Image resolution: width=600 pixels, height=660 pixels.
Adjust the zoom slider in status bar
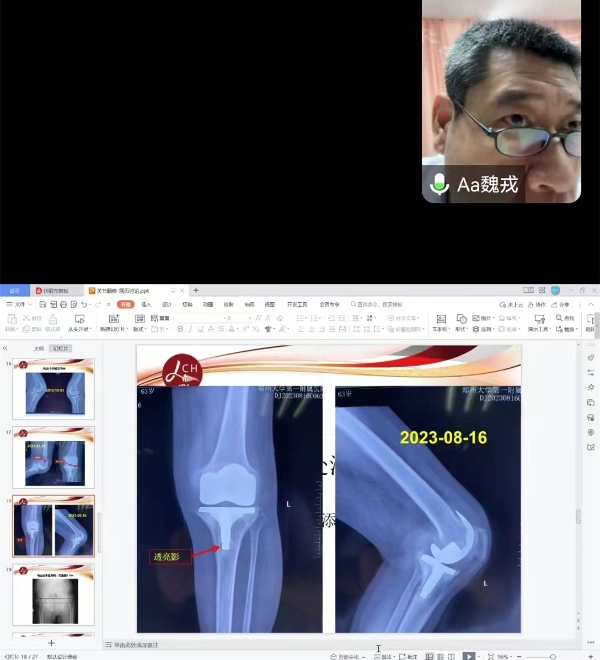[x=554, y=656]
